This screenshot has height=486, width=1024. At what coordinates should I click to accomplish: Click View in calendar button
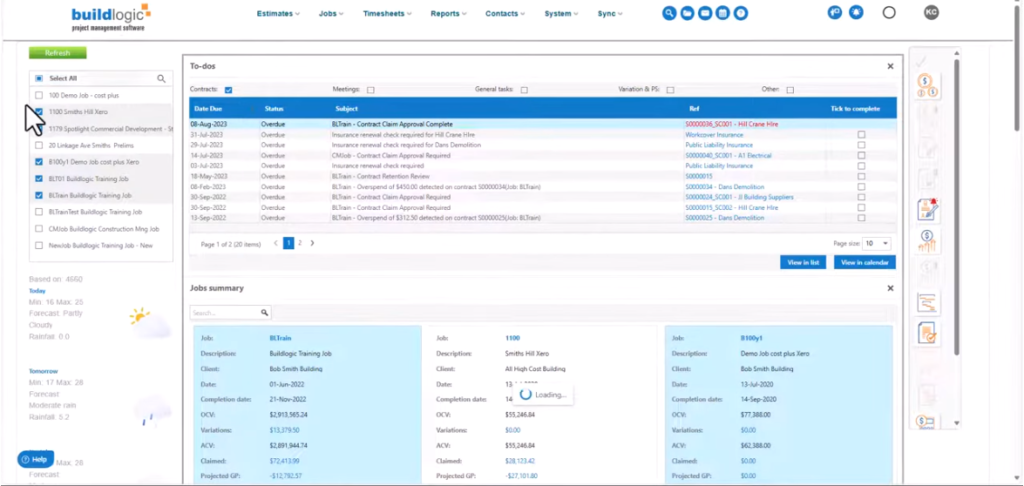[865, 263]
